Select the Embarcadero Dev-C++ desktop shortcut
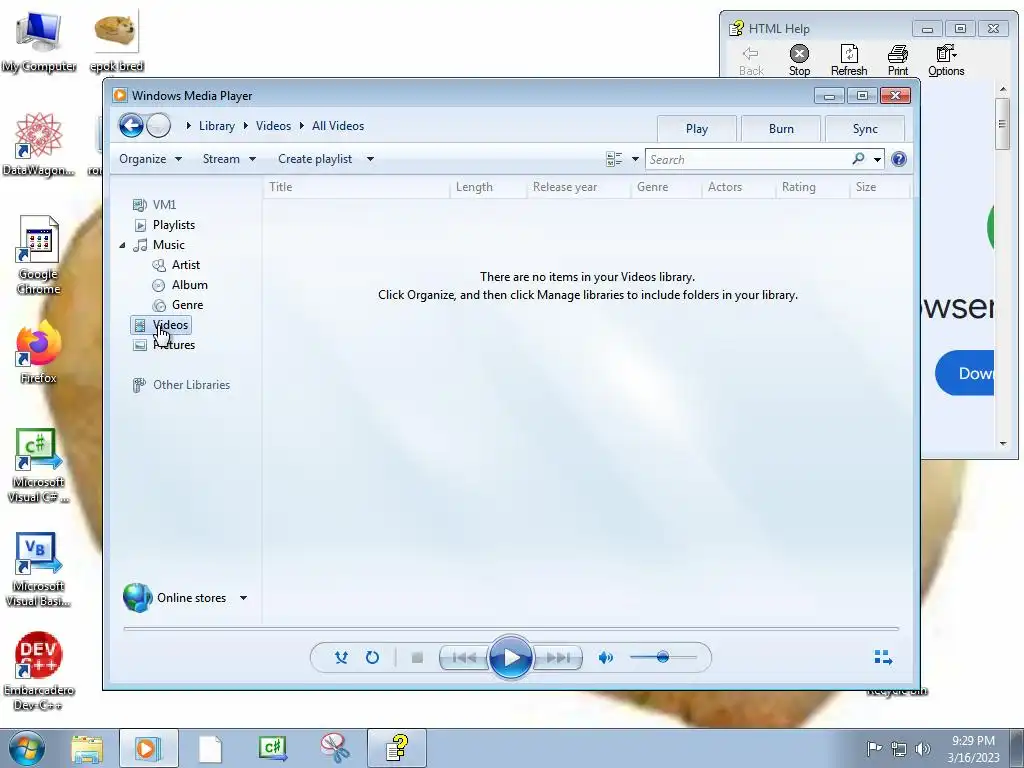Viewport: 1024px width, 768px height. [x=39, y=671]
